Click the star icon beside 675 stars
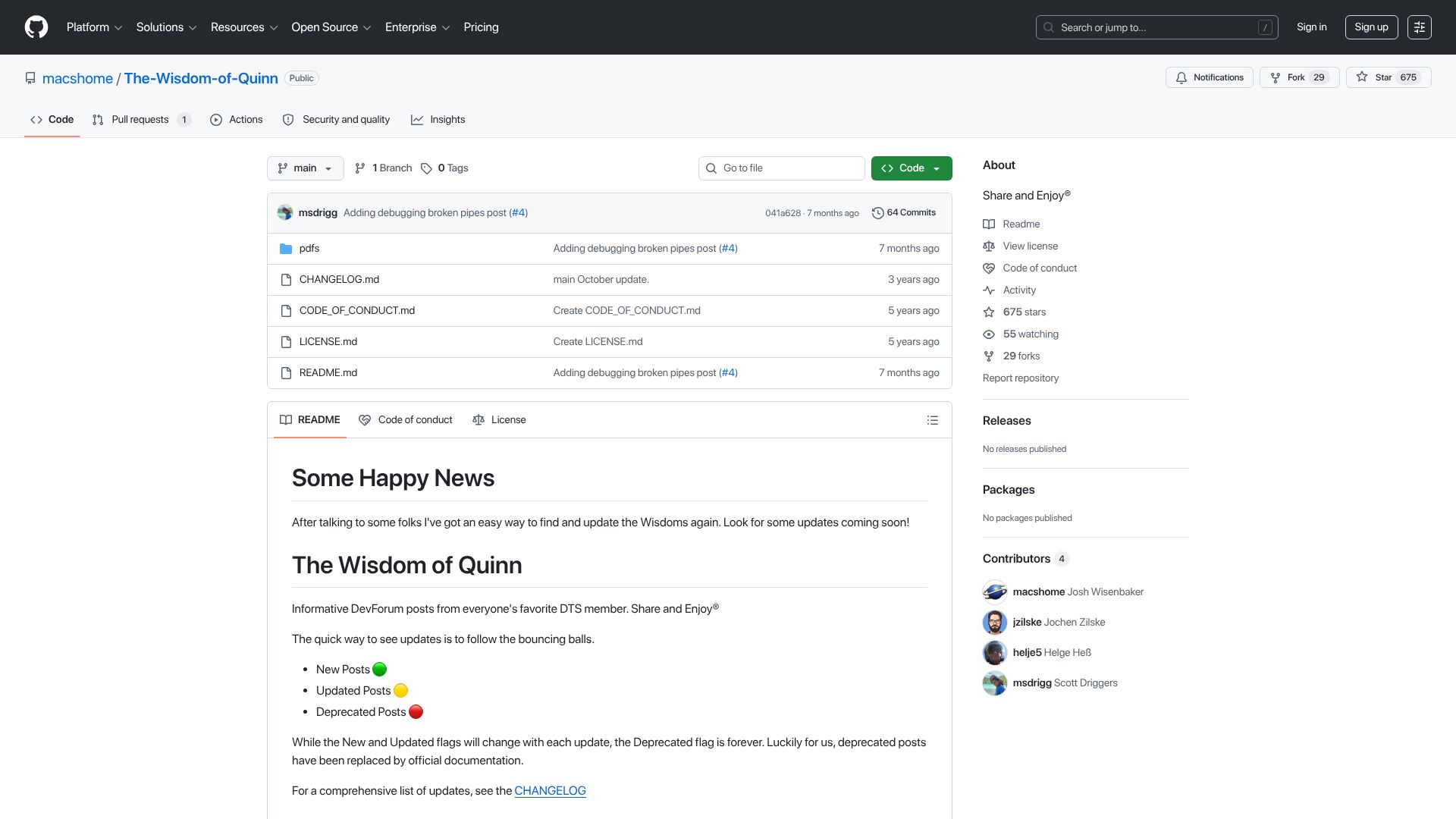 click(989, 312)
